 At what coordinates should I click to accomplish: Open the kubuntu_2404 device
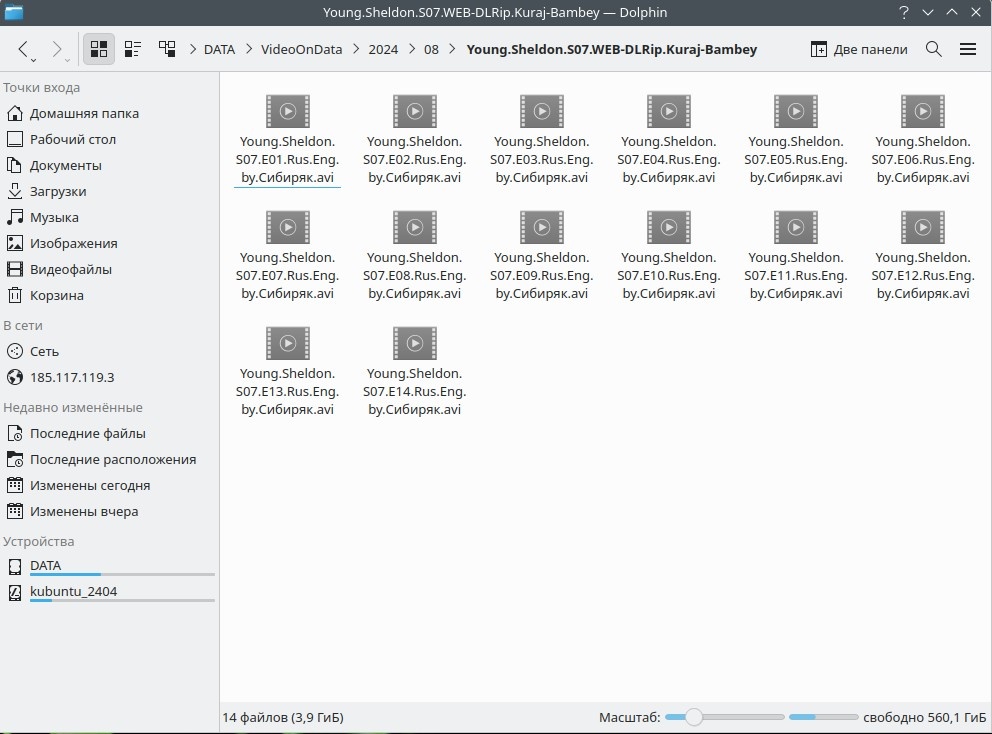point(109,592)
